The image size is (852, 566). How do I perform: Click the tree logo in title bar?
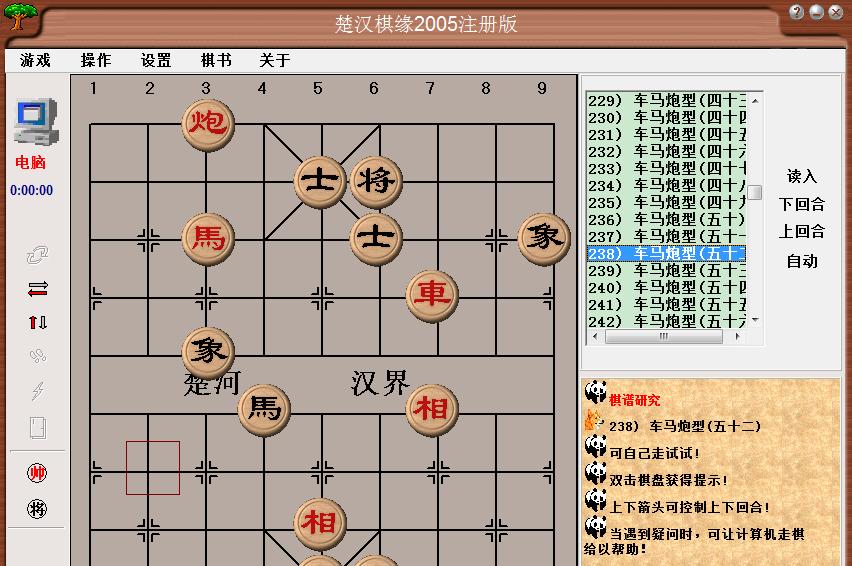point(20,16)
